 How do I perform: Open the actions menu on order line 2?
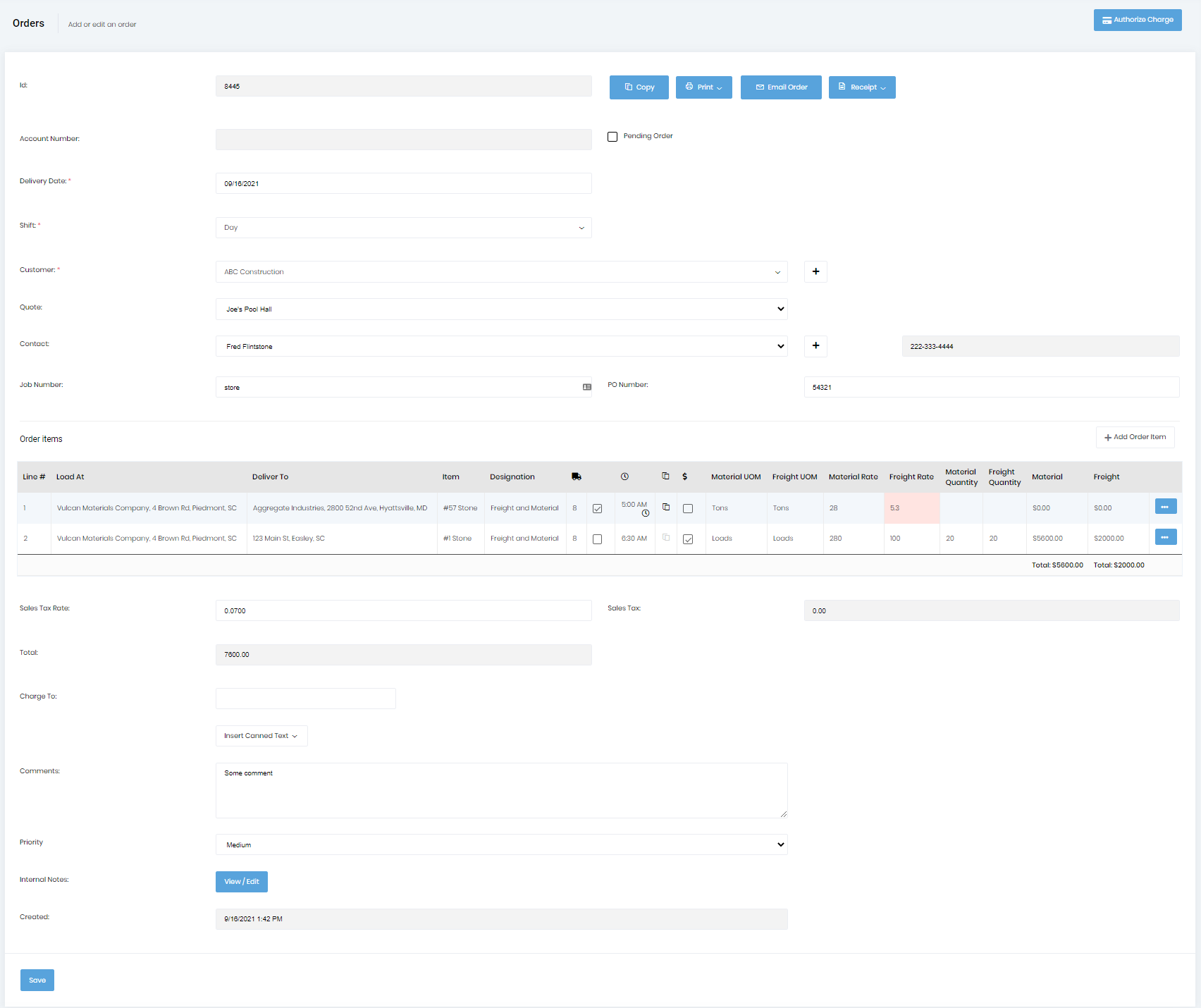tap(1165, 536)
